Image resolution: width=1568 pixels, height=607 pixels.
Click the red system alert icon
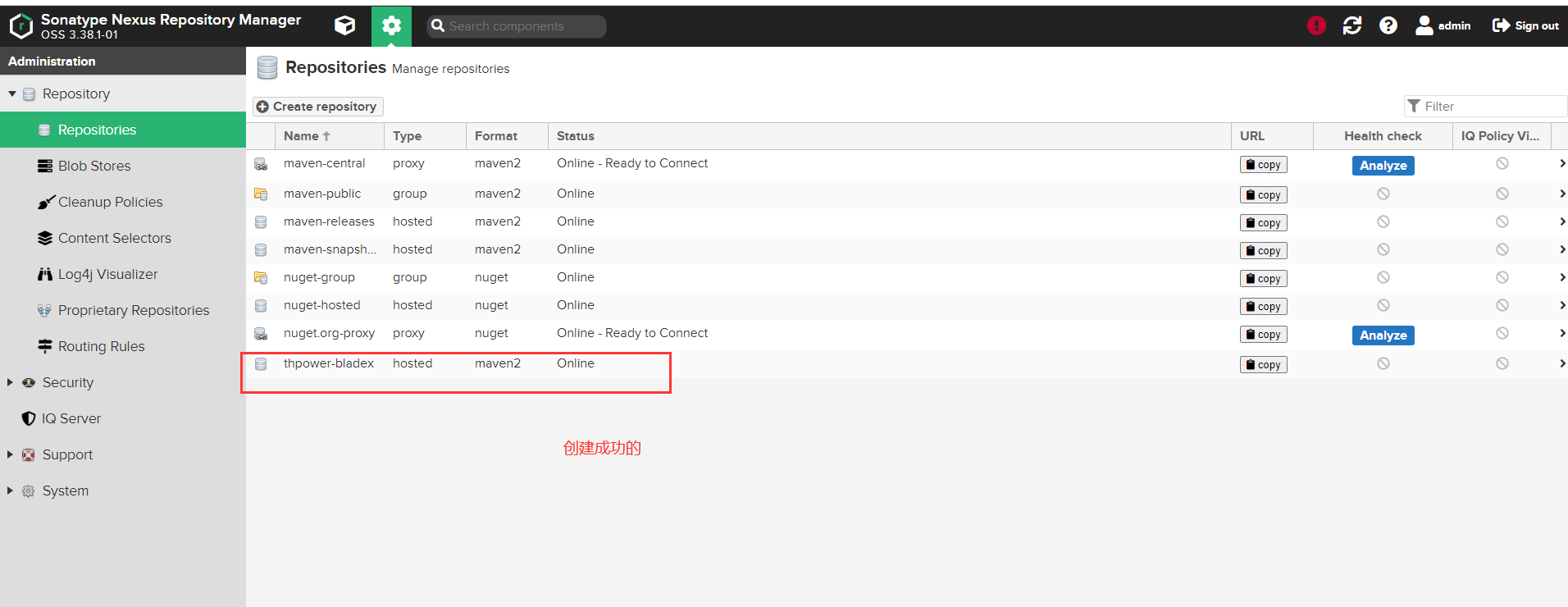pos(1316,25)
